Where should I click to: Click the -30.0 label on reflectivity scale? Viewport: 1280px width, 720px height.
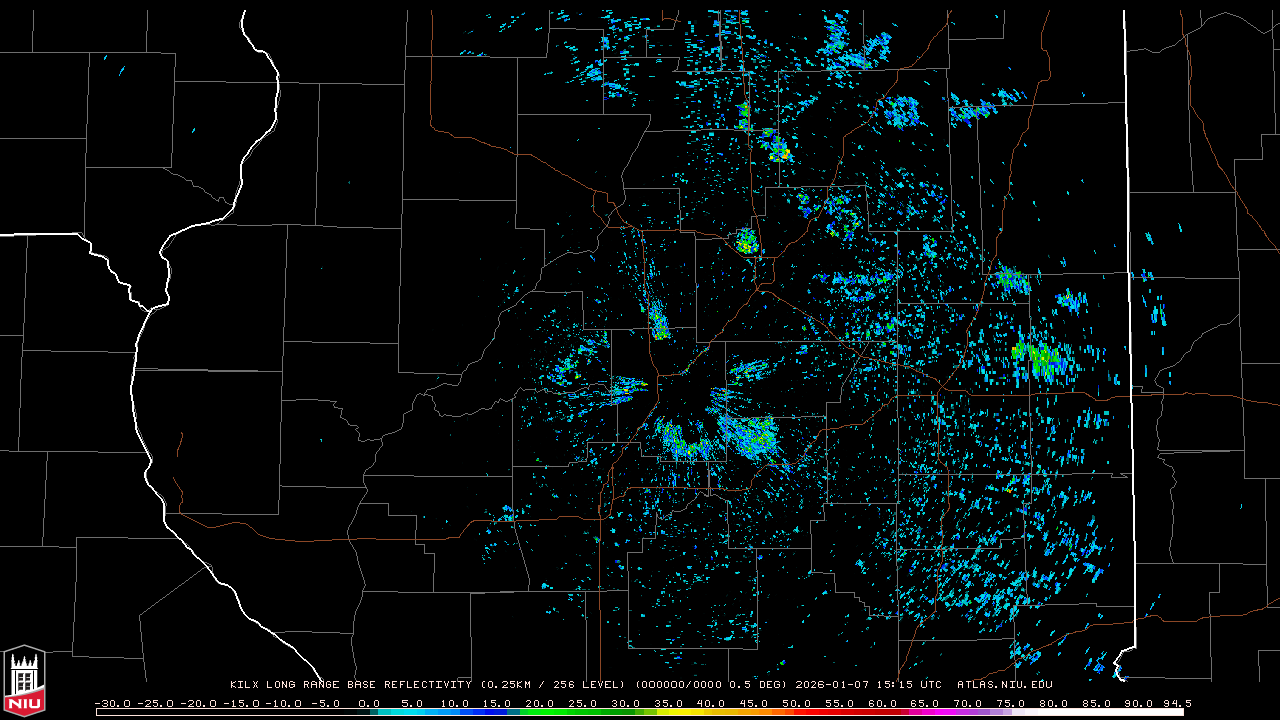(112, 703)
